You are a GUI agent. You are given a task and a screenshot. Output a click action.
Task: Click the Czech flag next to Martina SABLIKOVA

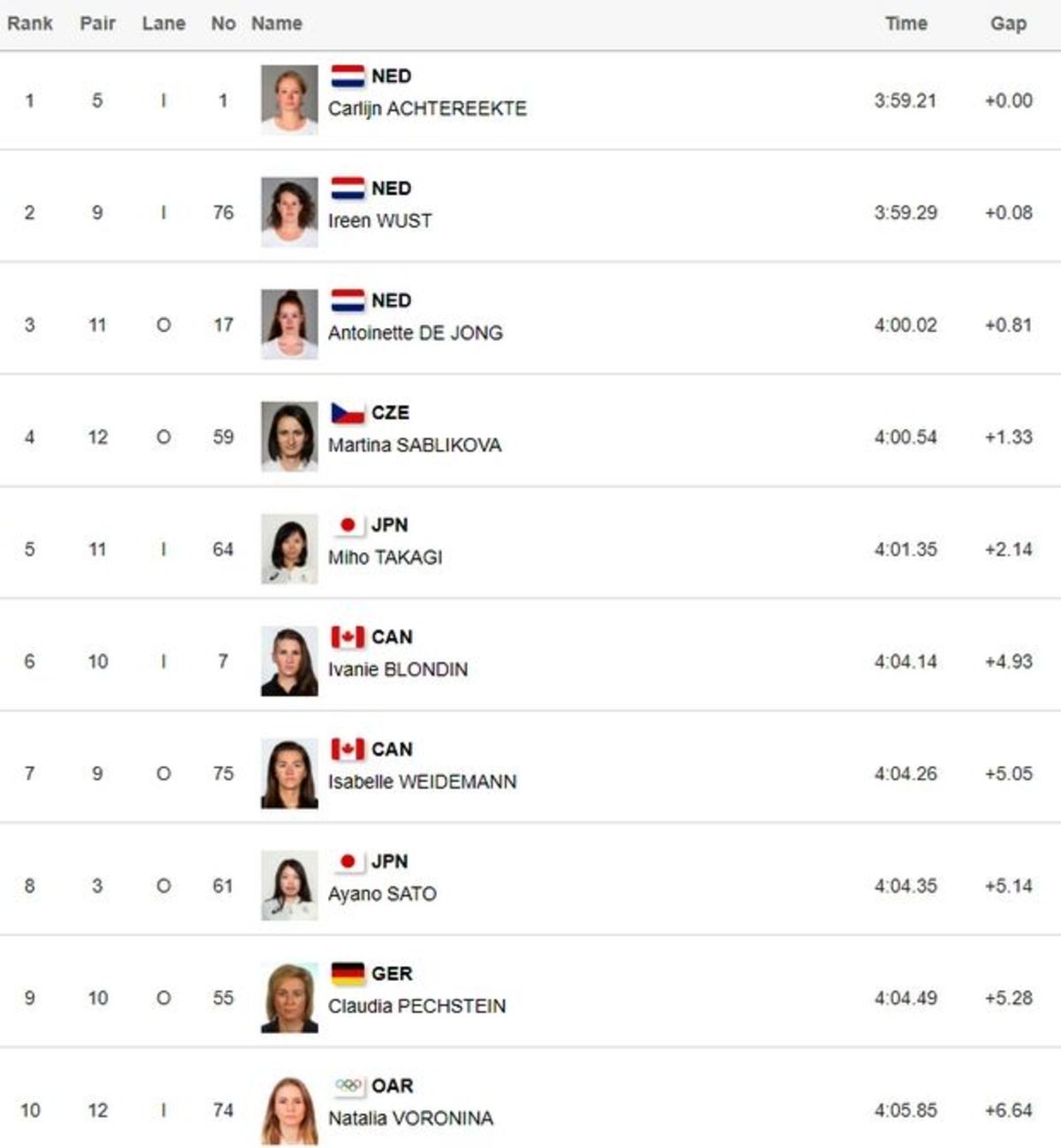[347, 413]
